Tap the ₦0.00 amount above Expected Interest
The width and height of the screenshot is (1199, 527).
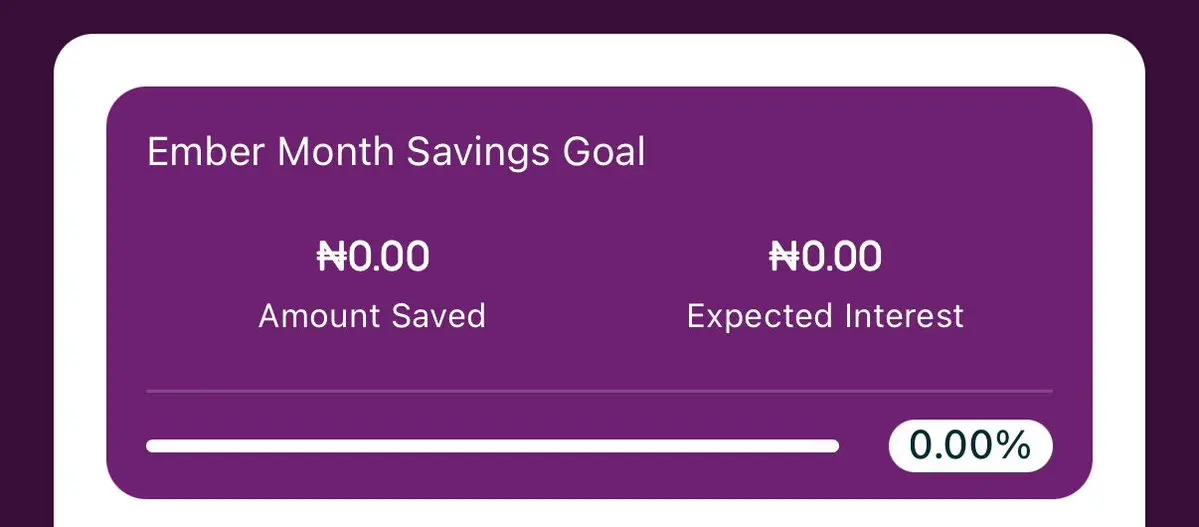[x=825, y=257]
